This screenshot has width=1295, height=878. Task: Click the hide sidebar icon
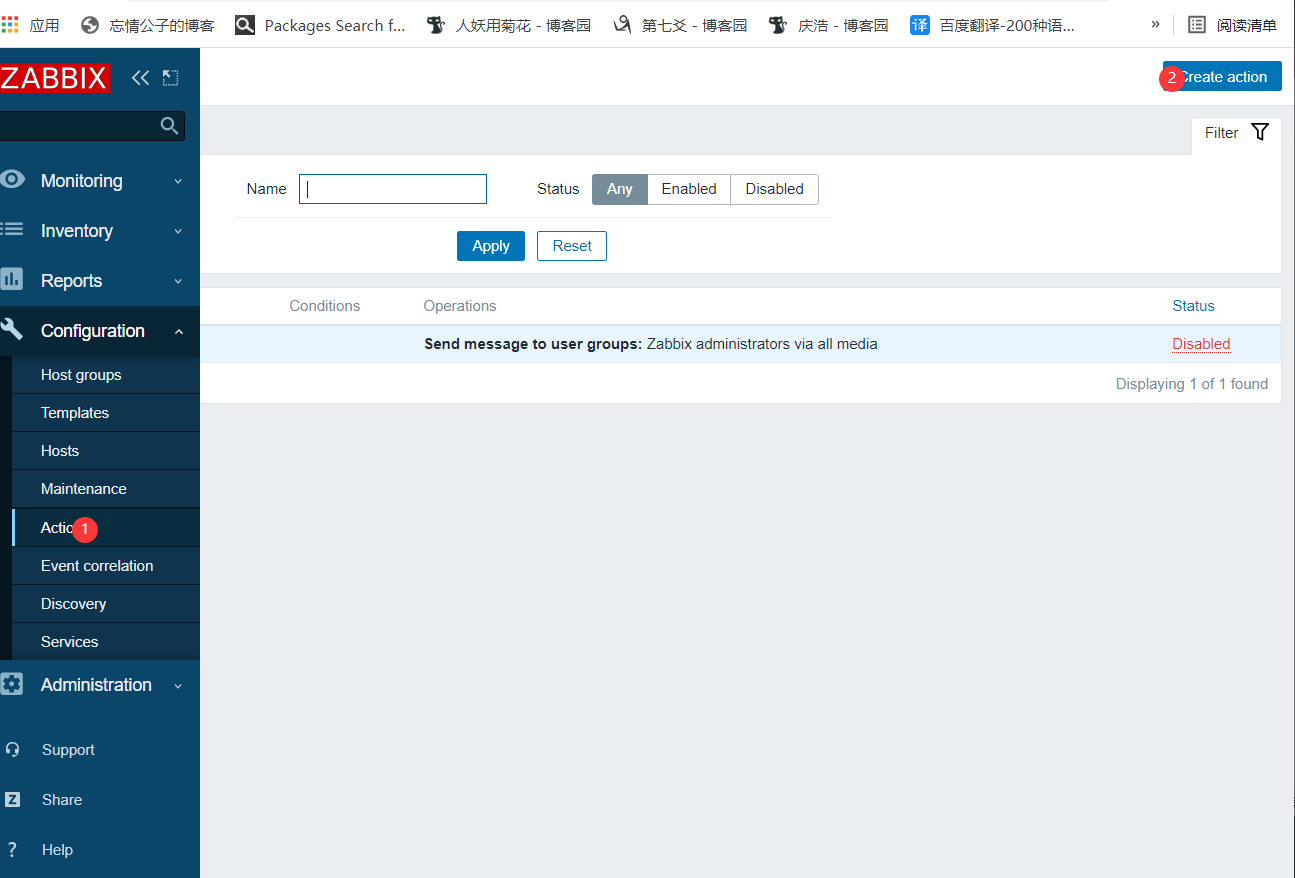(170, 77)
